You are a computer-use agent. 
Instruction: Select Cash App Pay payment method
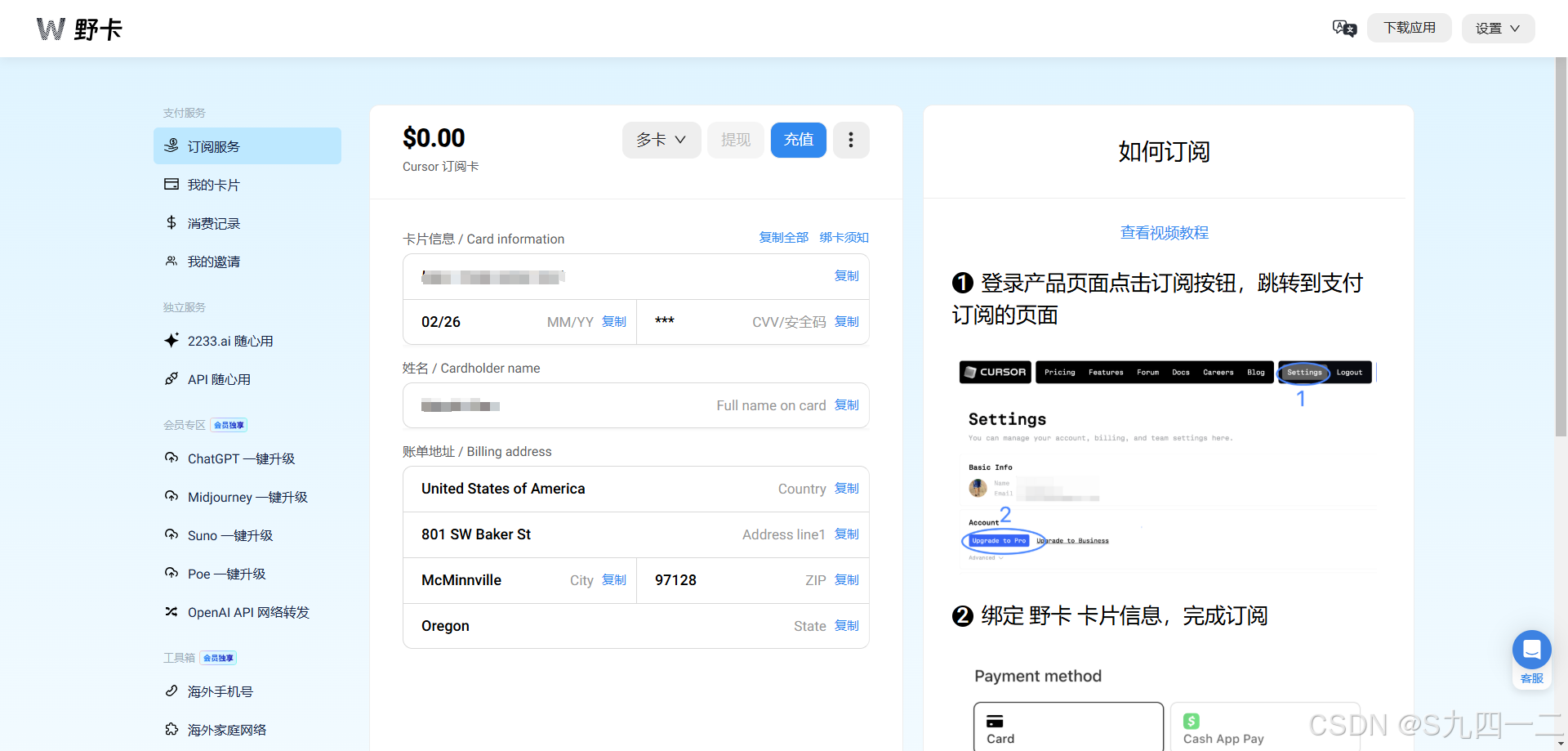[1265, 726]
